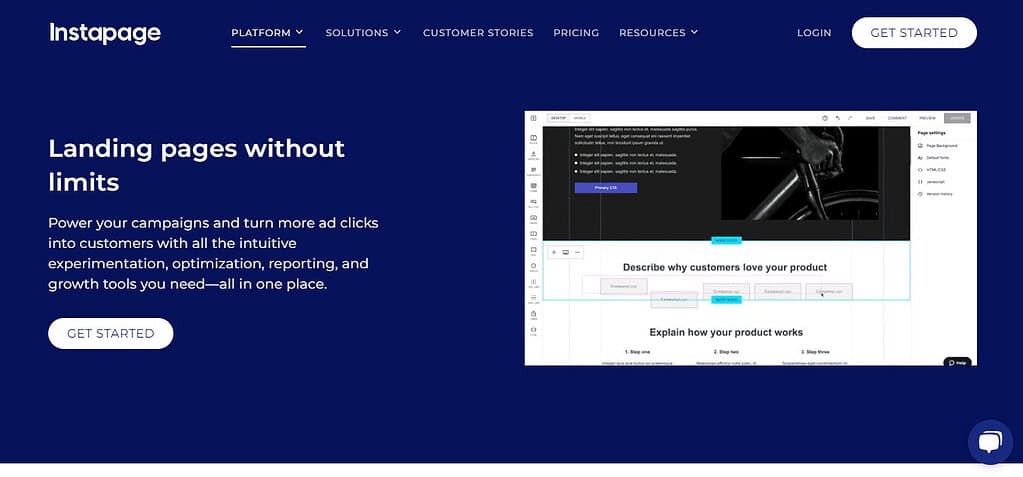Open the Customer Stories page

point(478,33)
